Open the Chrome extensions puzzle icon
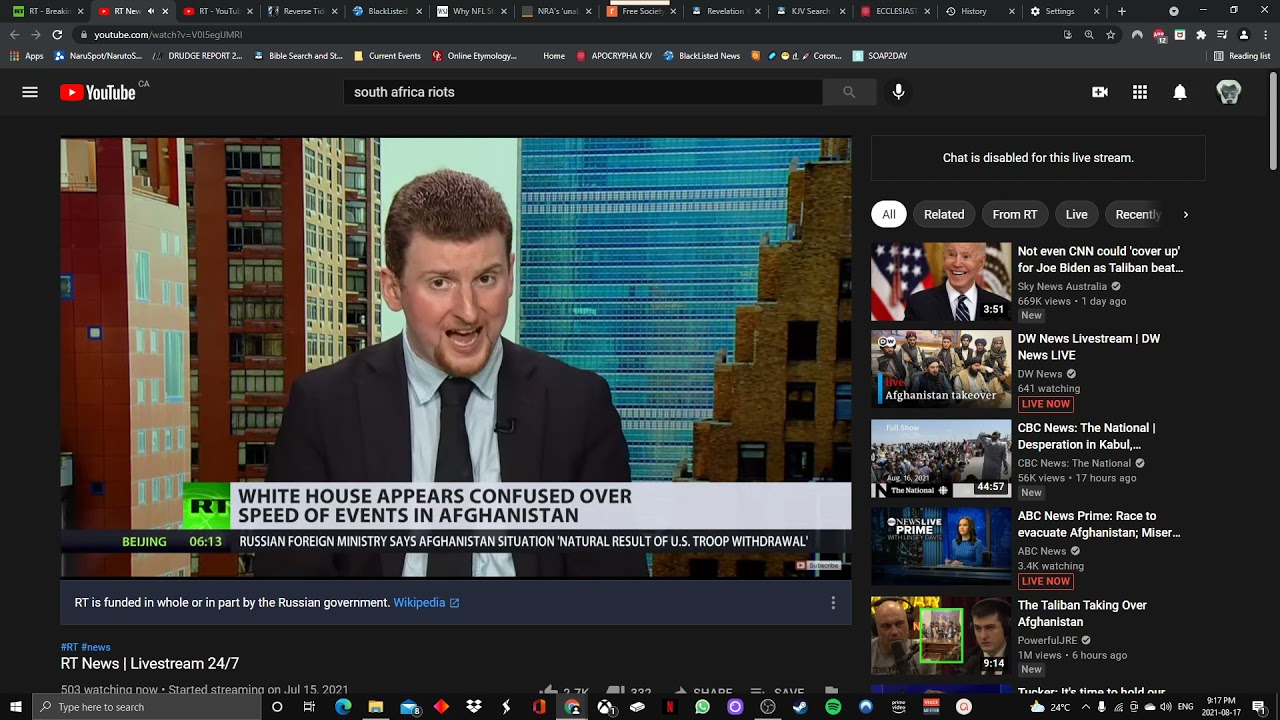Image resolution: width=1280 pixels, height=720 pixels. 1201,34
